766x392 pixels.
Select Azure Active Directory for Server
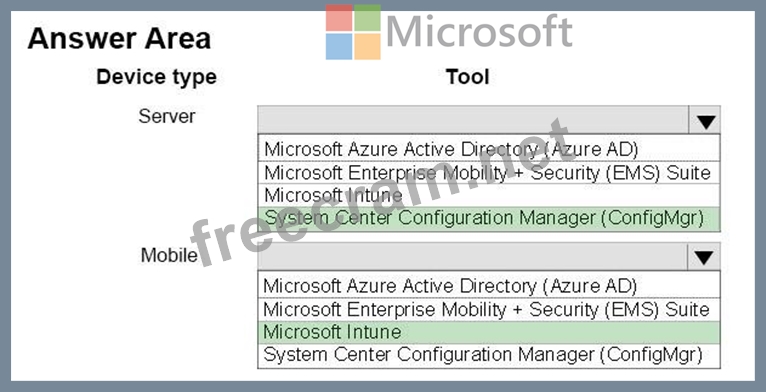(489, 149)
